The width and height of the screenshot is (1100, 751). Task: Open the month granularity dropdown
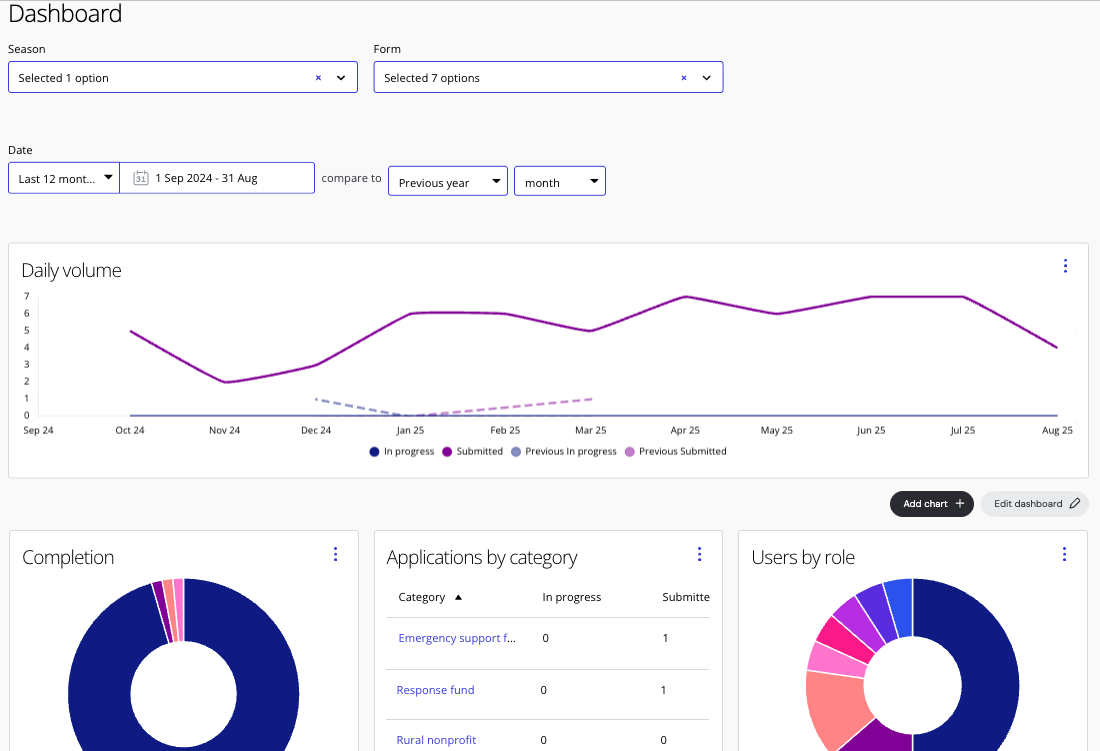(x=559, y=181)
